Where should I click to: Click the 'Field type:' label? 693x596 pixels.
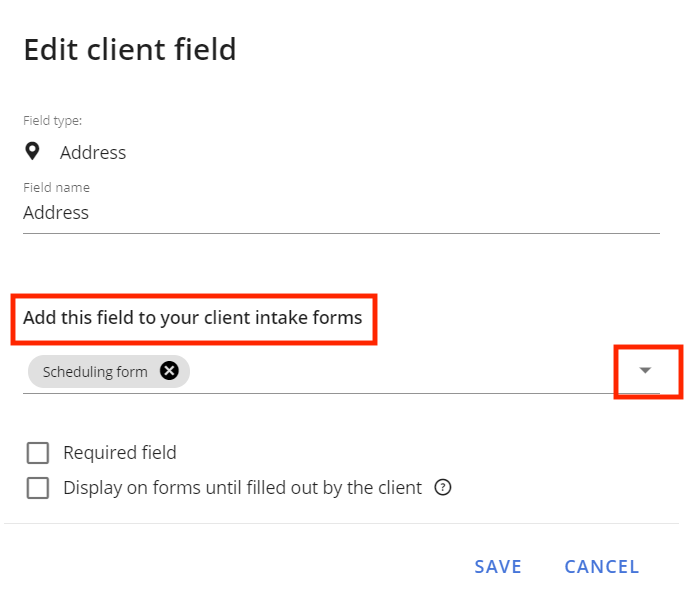(53, 121)
